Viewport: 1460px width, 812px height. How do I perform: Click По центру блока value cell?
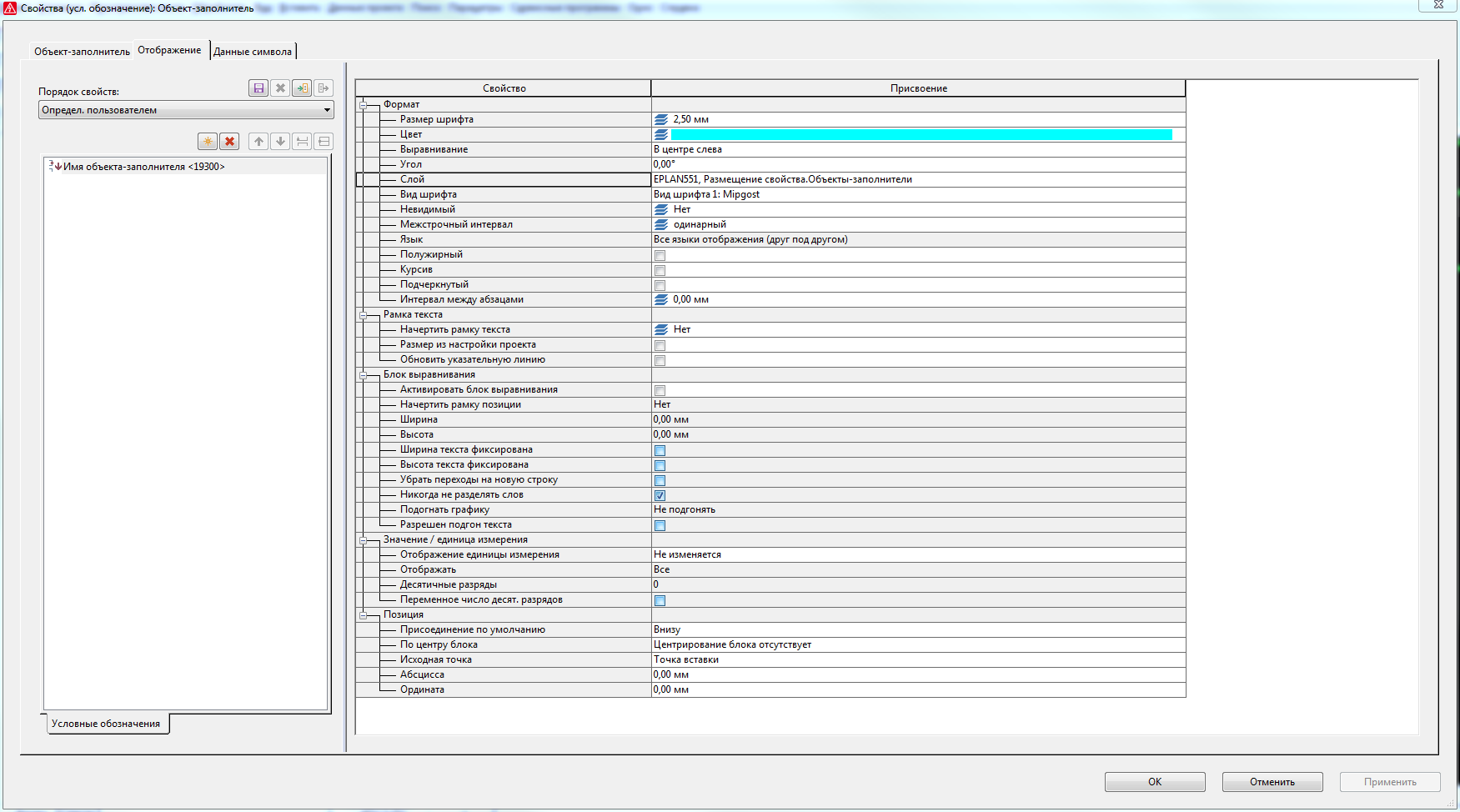pyautogui.click(x=918, y=644)
